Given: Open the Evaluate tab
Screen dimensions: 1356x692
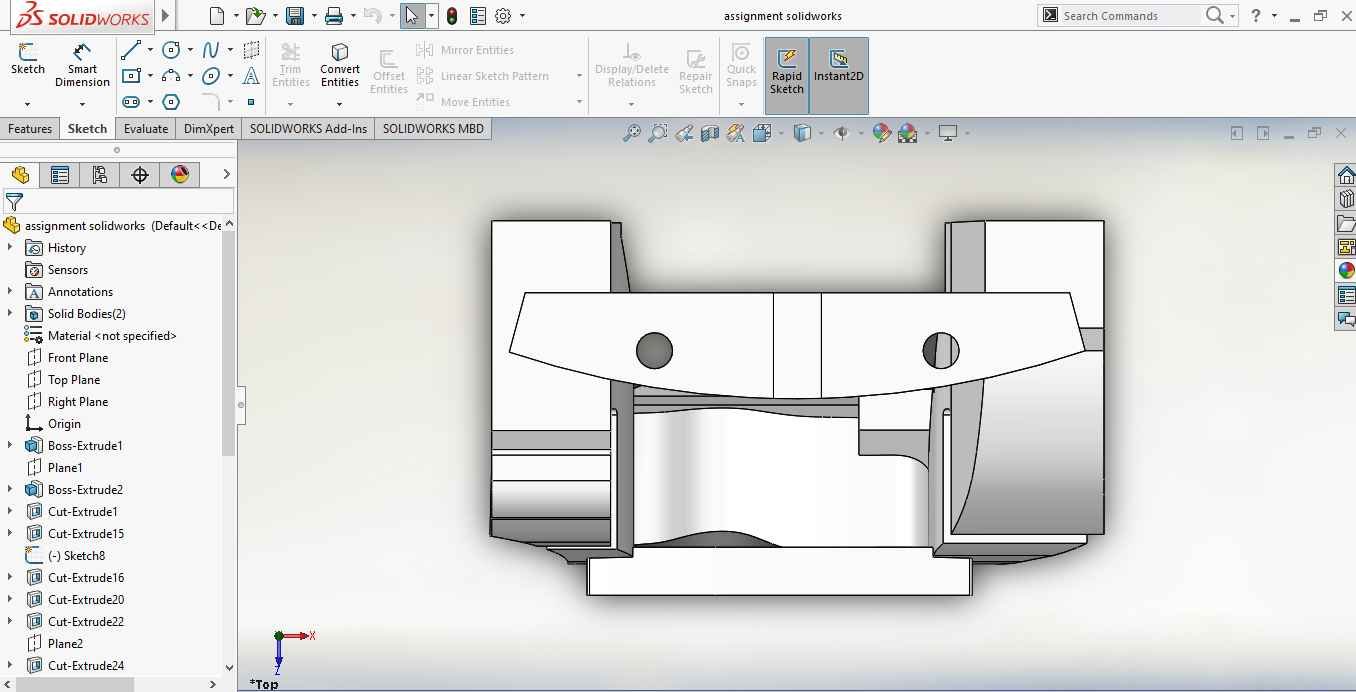Looking at the screenshot, I should pyautogui.click(x=146, y=129).
